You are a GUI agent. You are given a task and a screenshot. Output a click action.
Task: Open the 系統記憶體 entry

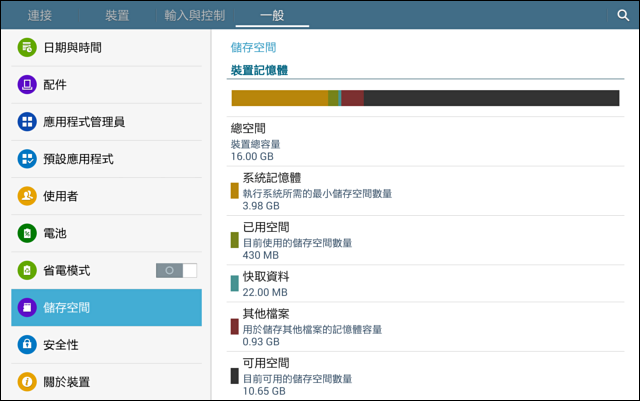coord(426,191)
